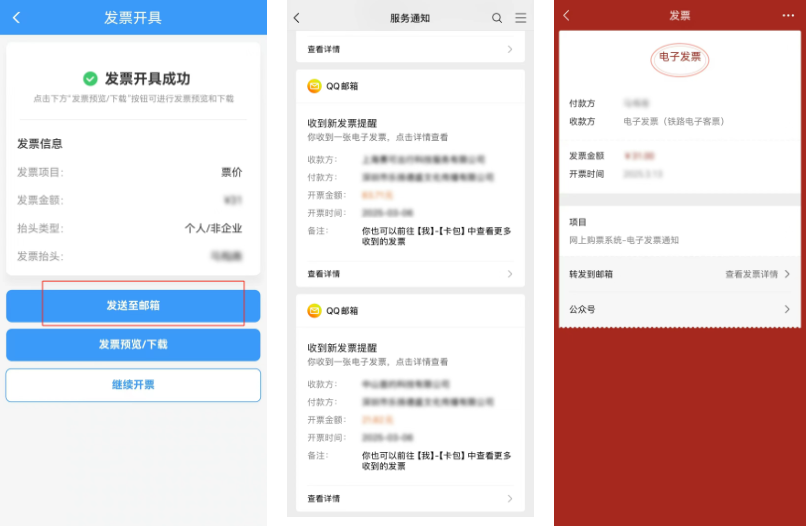
Task: Tap the 电子发票 oval stamp
Action: 680,59
